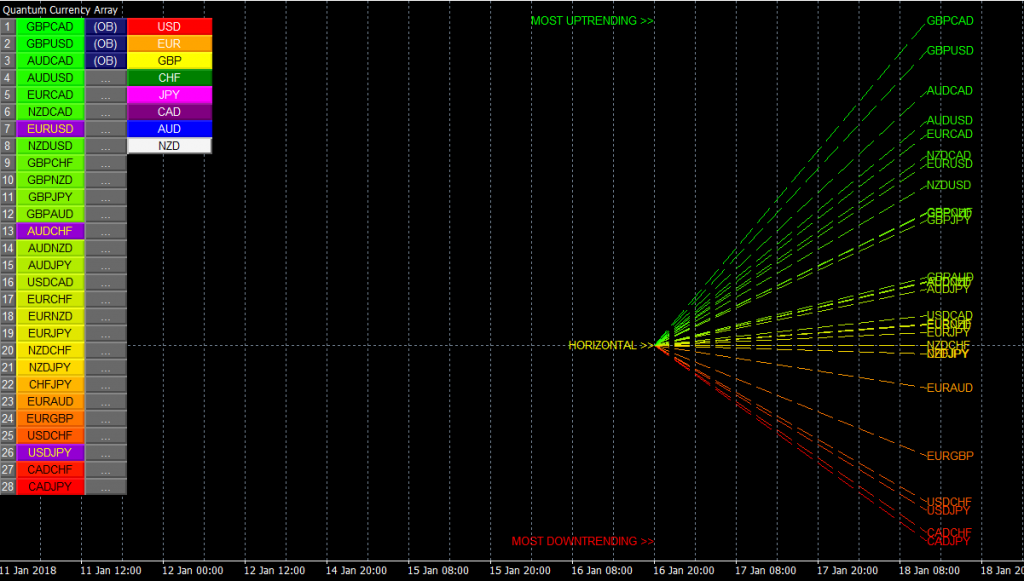Click the MOST UPTRENDING >> label
The width and height of the screenshot is (1024, 581).
pyautogui.click(x=592, y=20)
